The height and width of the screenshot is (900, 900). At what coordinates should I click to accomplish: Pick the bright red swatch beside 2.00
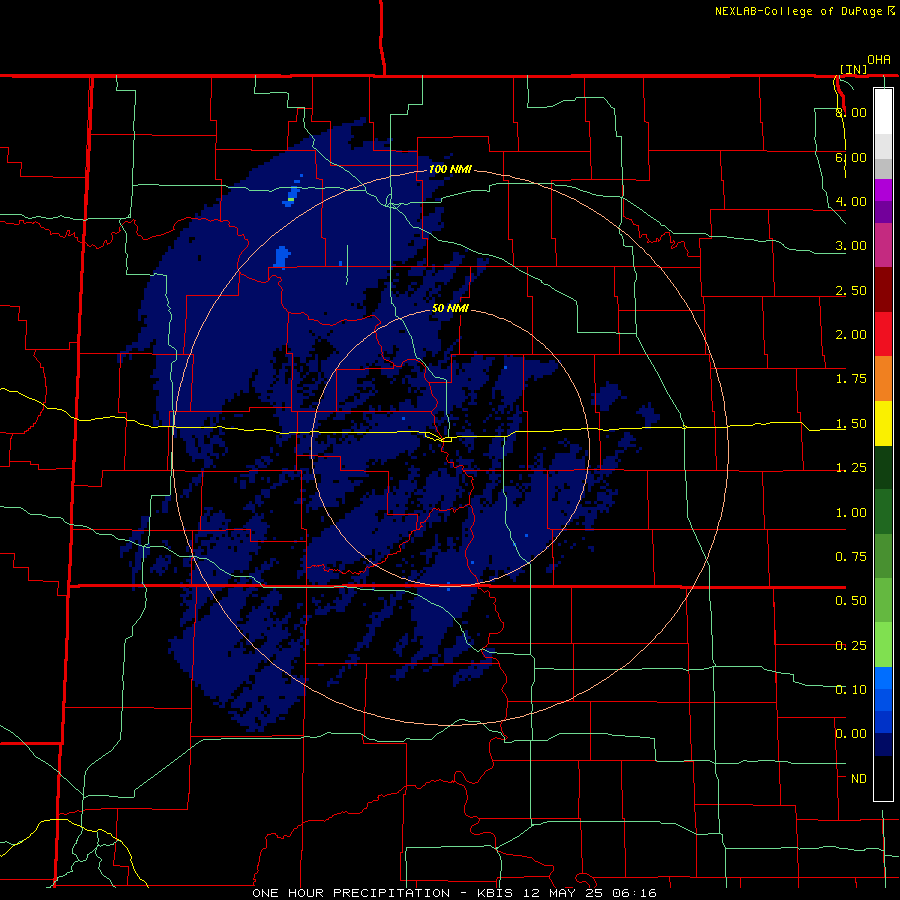[x=883, y=334]
